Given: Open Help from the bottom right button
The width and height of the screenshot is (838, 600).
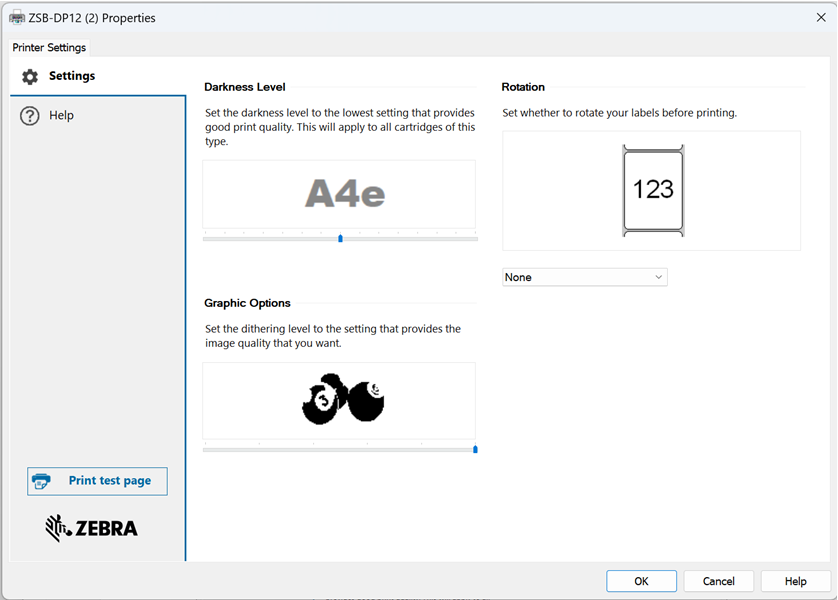Looking at the screenshot, I should [x=797, y=580].
